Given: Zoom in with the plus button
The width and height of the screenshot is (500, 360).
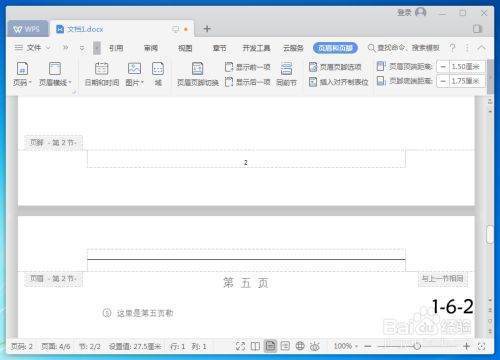Looking at the screenshot, I should coord(466,347).
